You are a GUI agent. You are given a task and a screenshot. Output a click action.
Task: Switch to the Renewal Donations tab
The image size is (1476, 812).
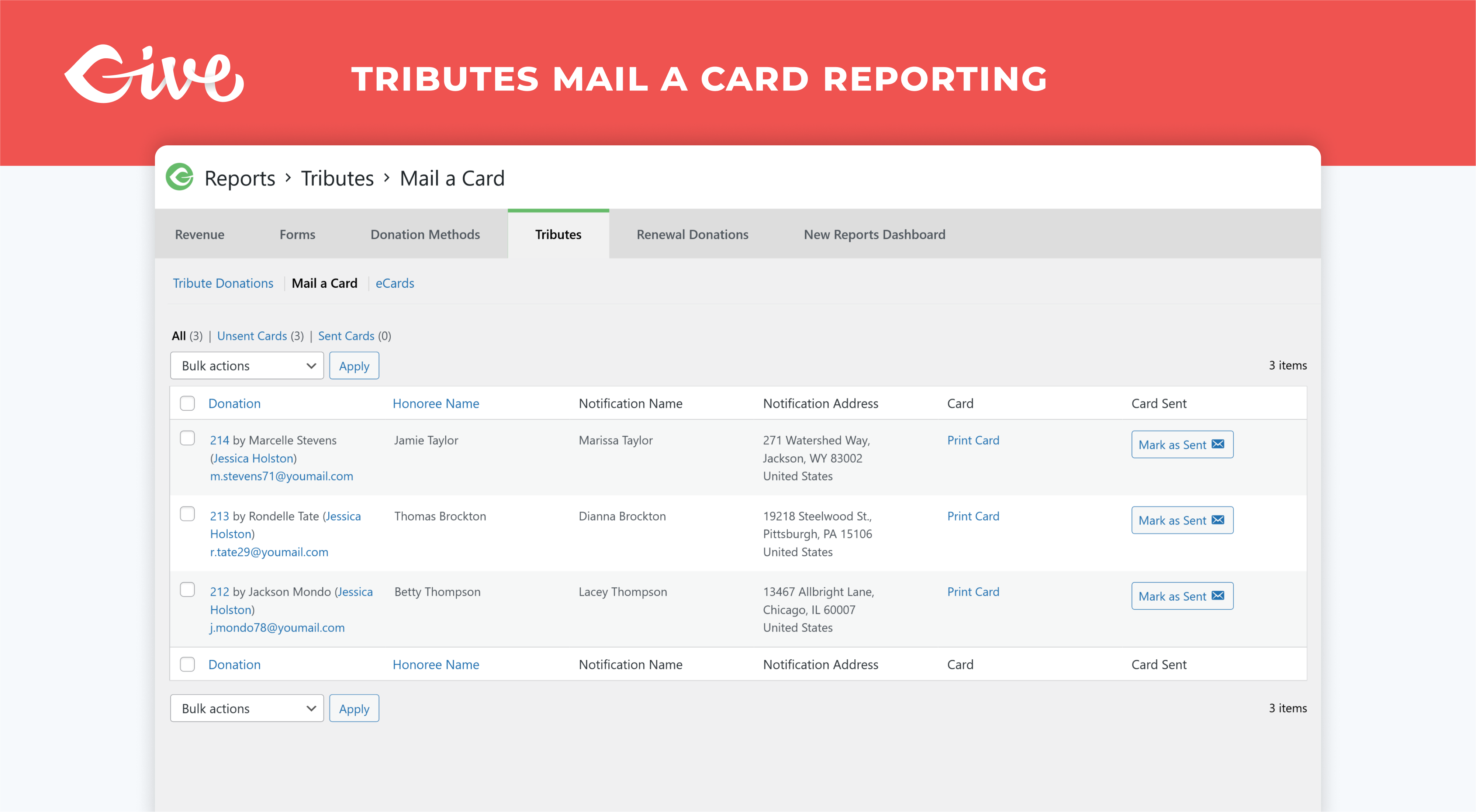tap(692, 234)
